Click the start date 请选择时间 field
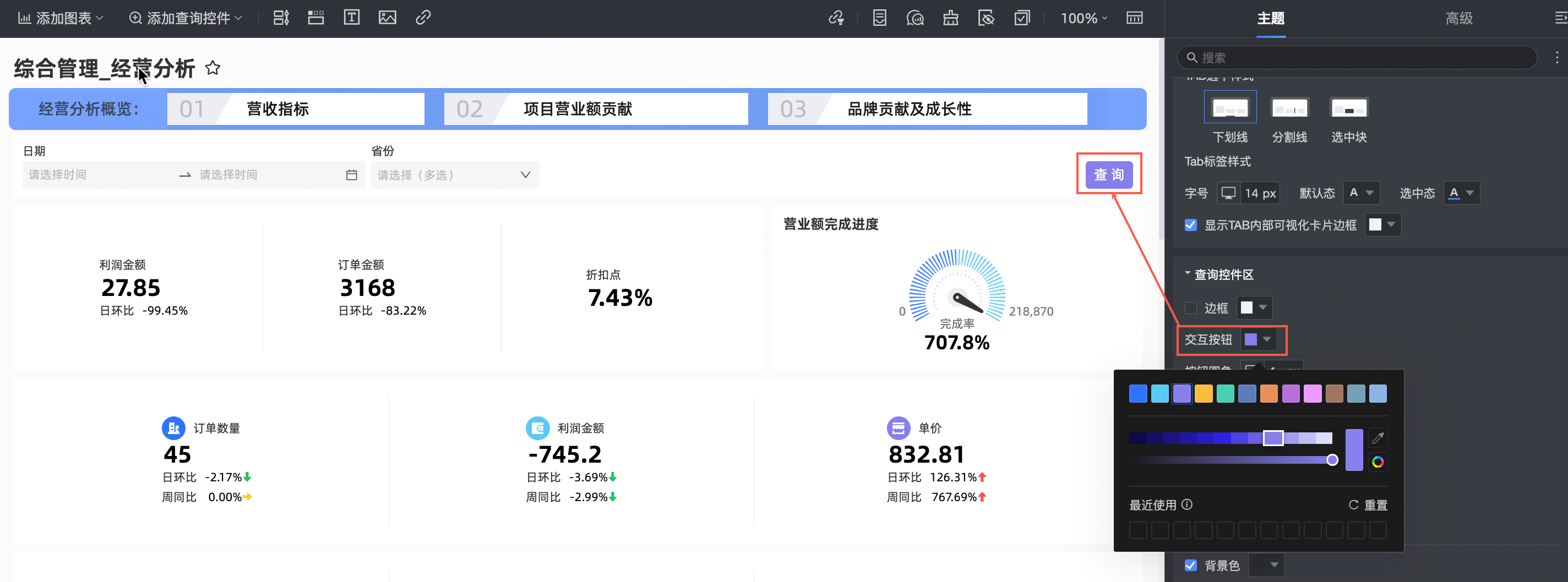Image resolution: width=1568 pixels, height=582 pixels. [x=97, y=174]
